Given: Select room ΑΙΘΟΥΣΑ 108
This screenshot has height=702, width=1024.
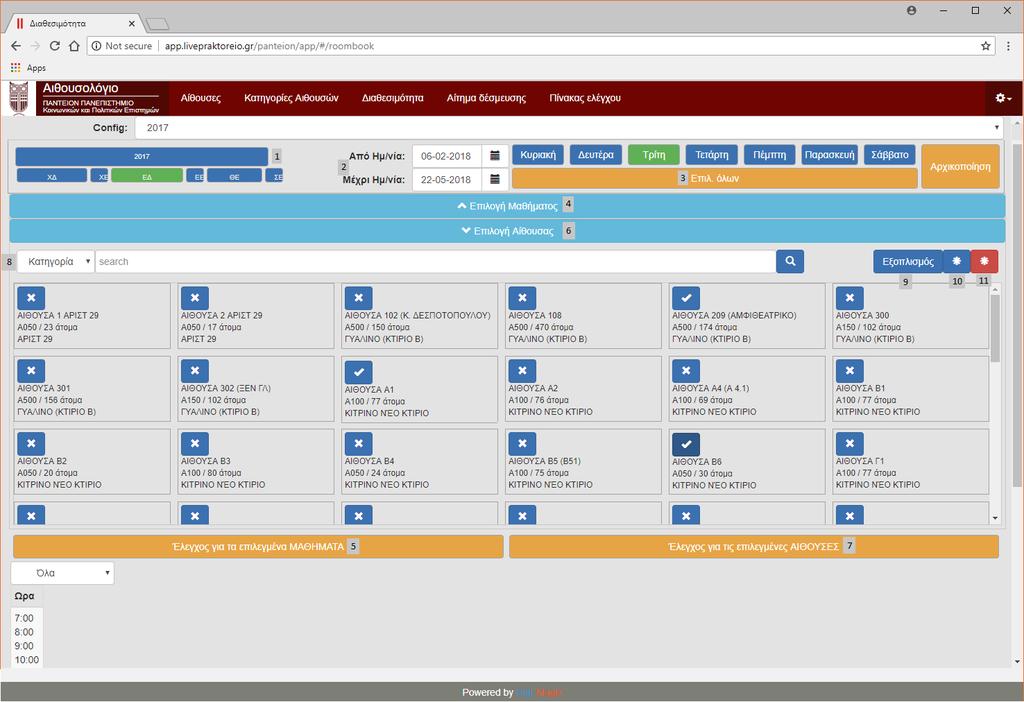Looking at the screenshot, I should pos(522,298).
